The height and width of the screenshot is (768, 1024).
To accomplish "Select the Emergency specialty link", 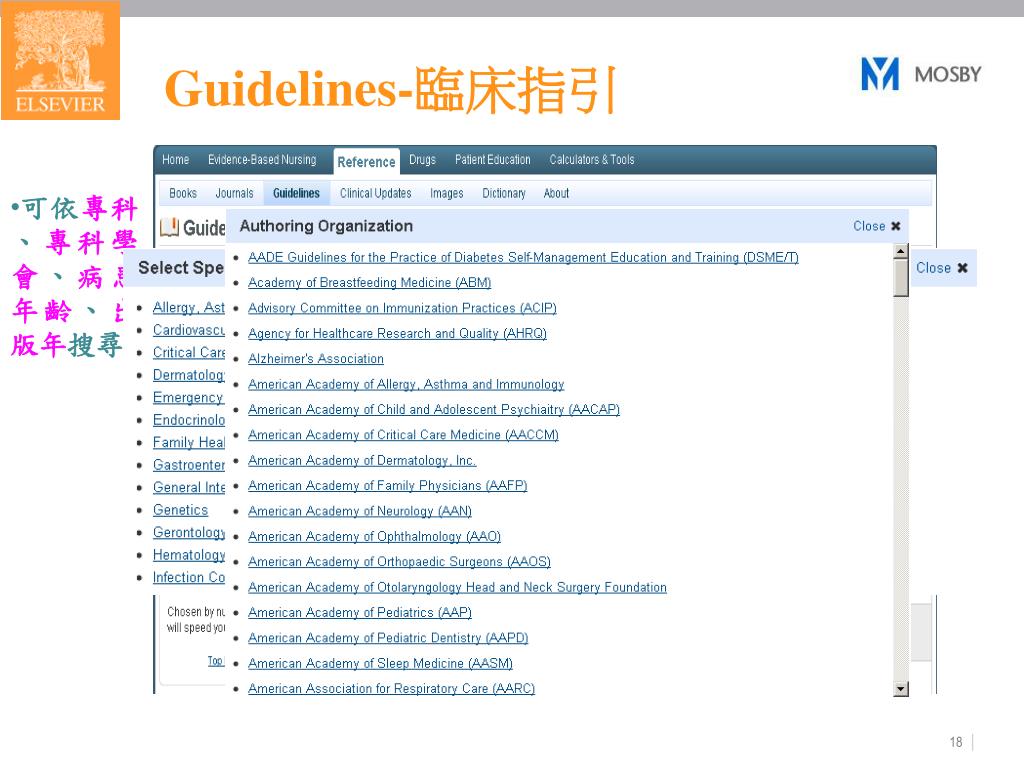I will tap(188, 398).
